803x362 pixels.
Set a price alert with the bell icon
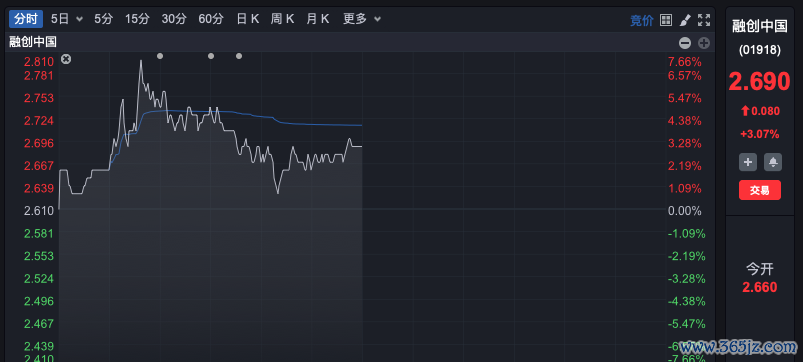click(773, 162)
